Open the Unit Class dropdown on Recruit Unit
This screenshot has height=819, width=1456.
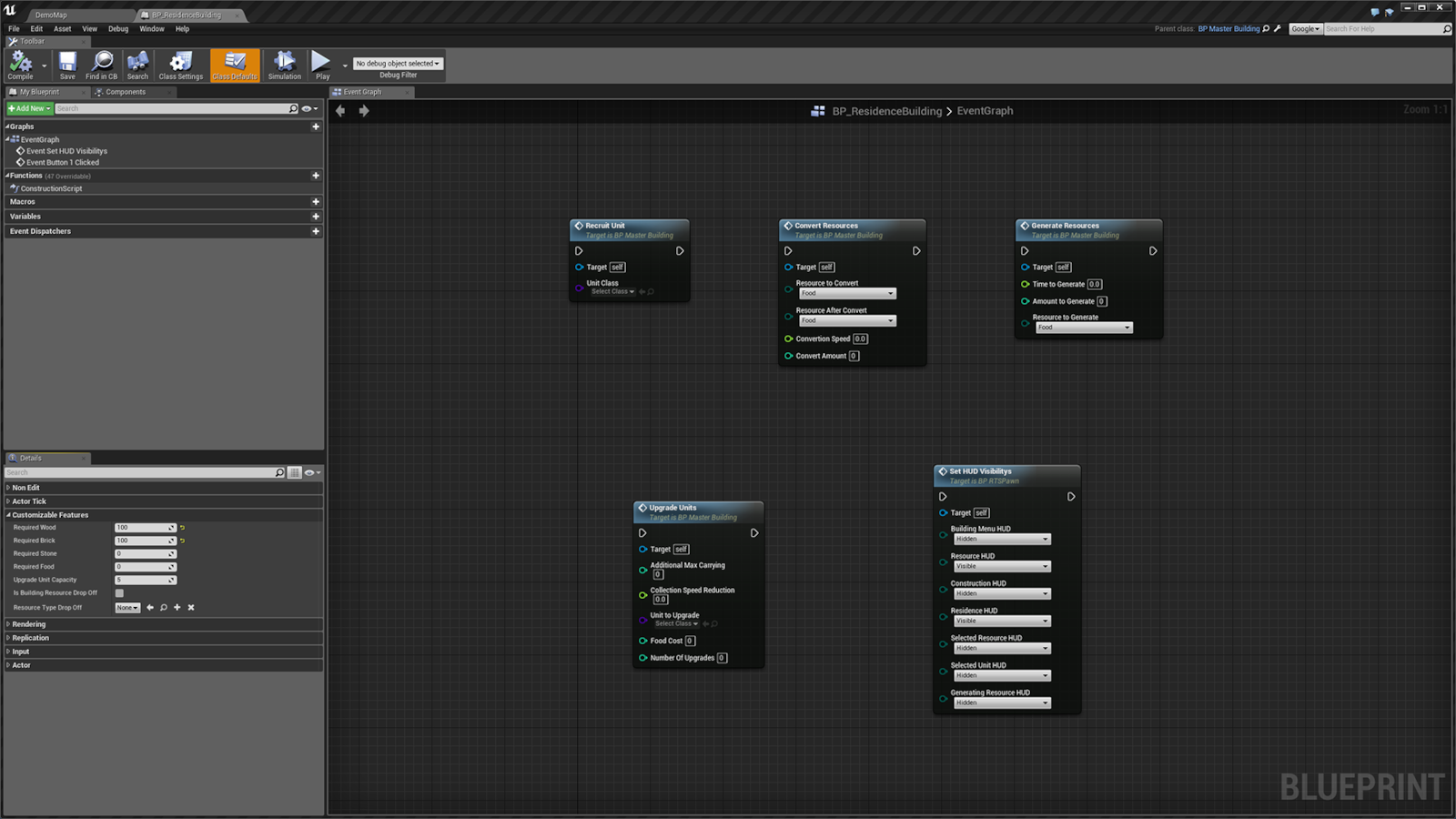[x=612, y=291]
